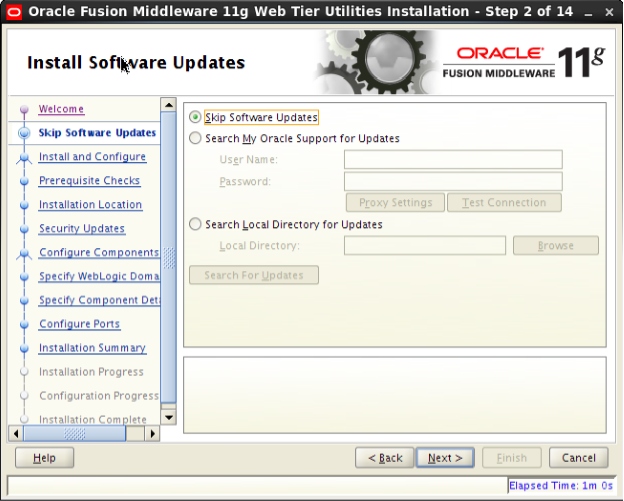624x501 pixels.
Task: Click the step list scroll up arrow
Action: [169, 105]
